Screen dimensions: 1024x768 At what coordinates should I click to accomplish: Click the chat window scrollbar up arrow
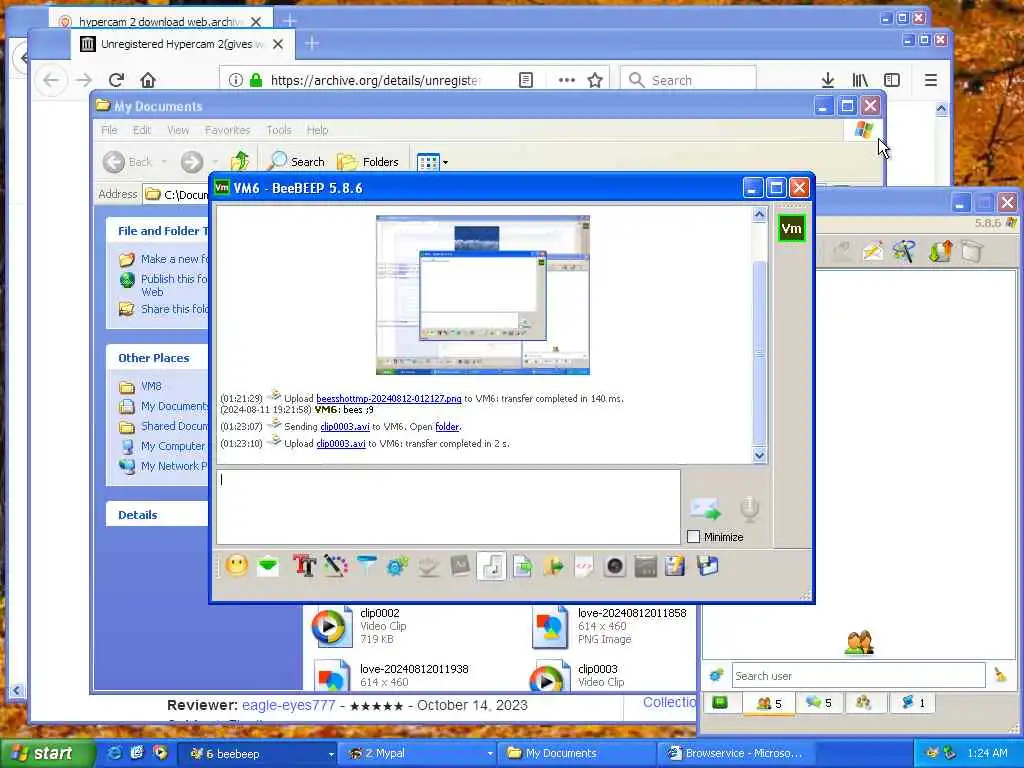(x=759, y=215)
